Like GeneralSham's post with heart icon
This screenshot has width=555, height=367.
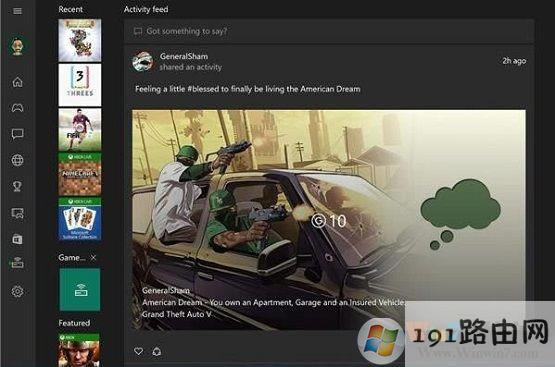138,351
